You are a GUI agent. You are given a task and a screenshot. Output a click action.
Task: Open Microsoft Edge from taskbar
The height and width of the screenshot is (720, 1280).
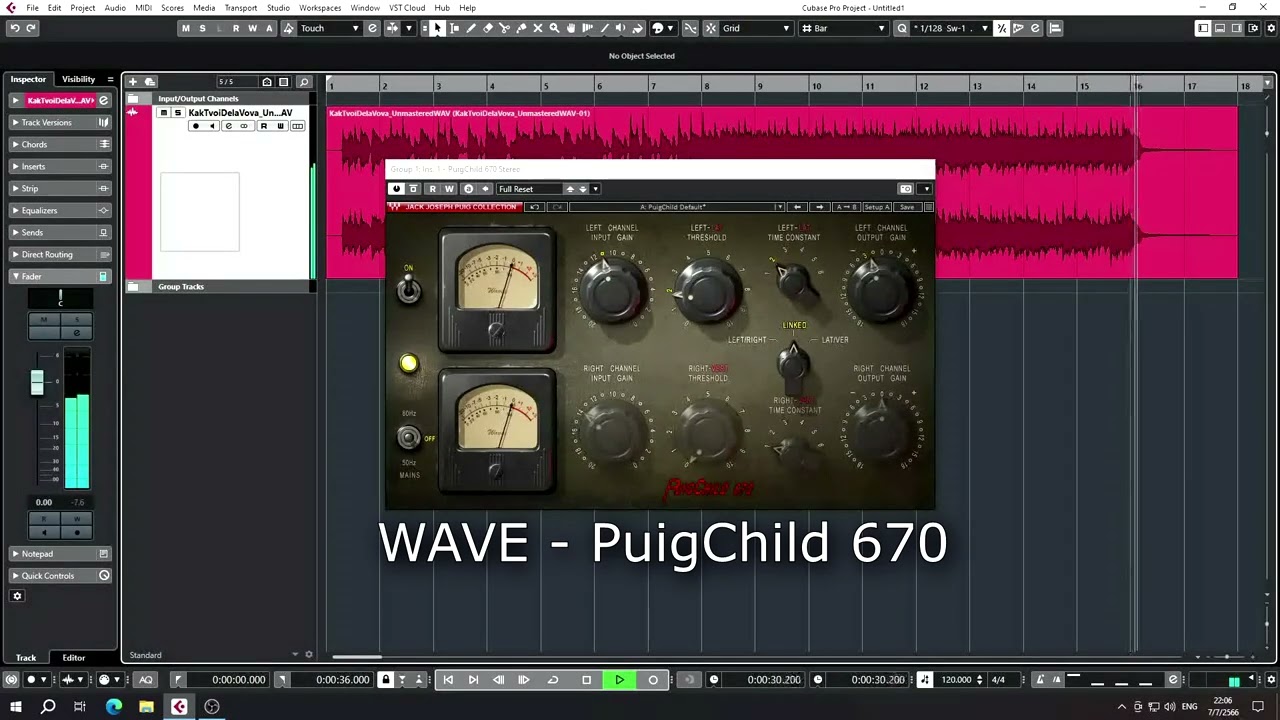pos(113,707)
